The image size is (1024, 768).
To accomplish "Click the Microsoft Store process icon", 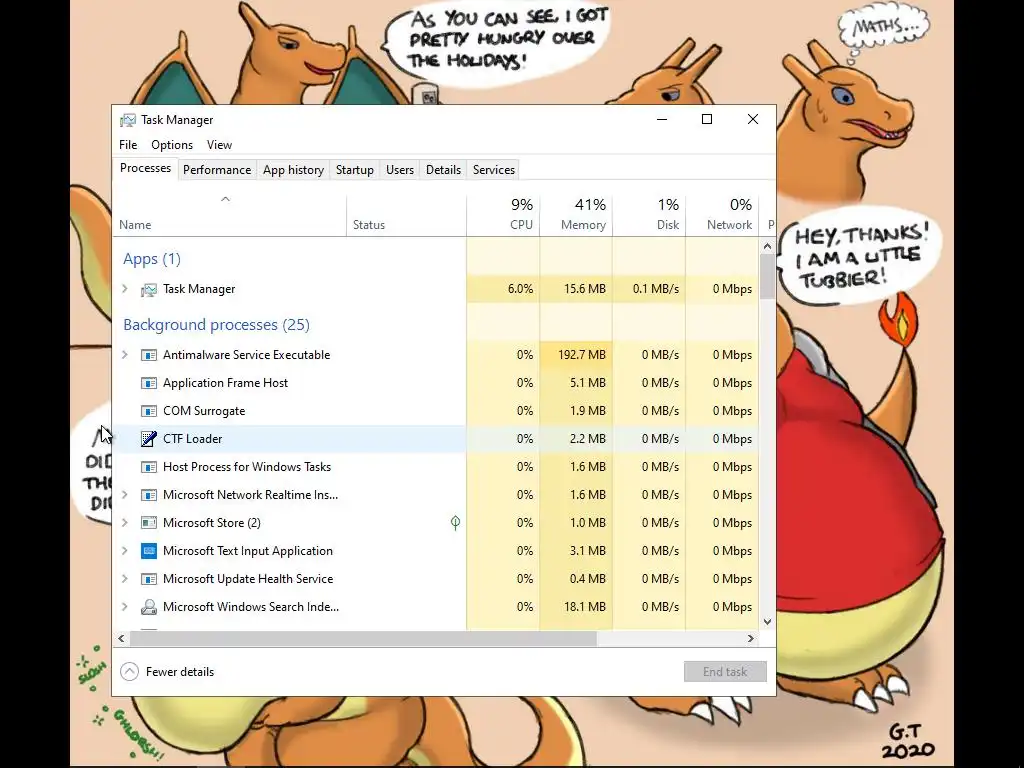I will pyautogui.click(x=149, y=523).
